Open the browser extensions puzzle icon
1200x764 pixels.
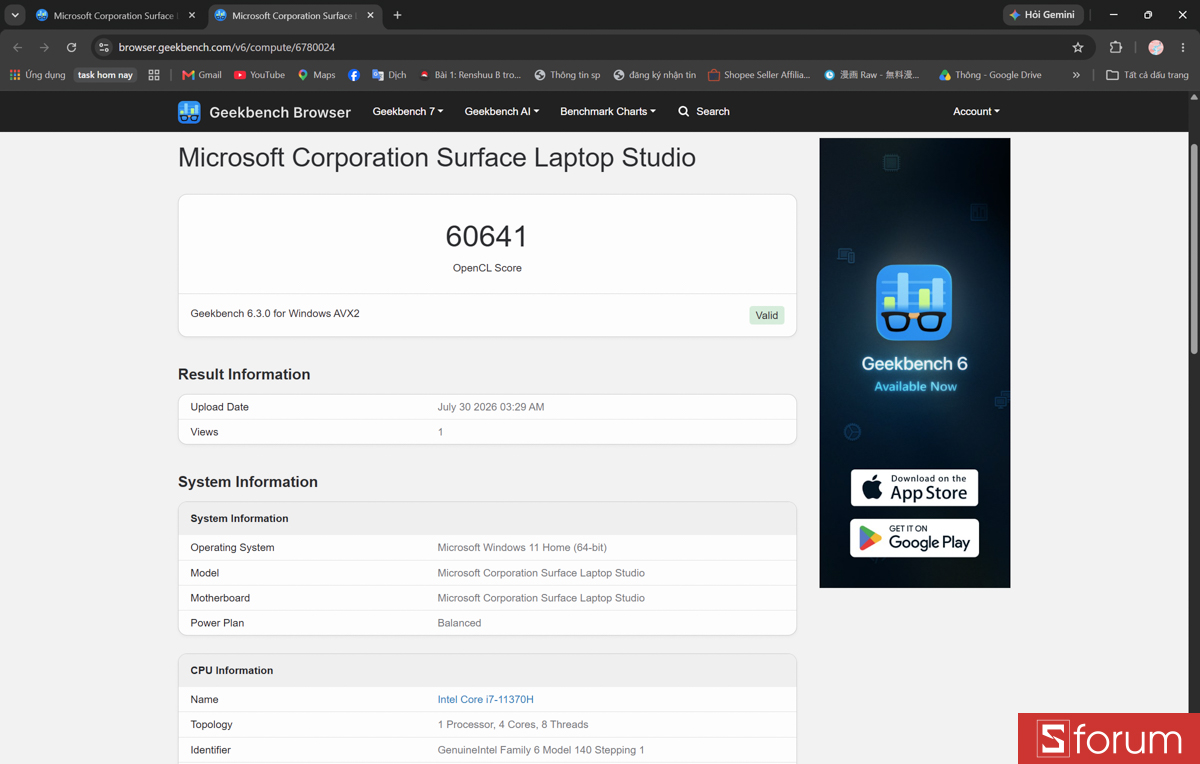point(1116,47)
